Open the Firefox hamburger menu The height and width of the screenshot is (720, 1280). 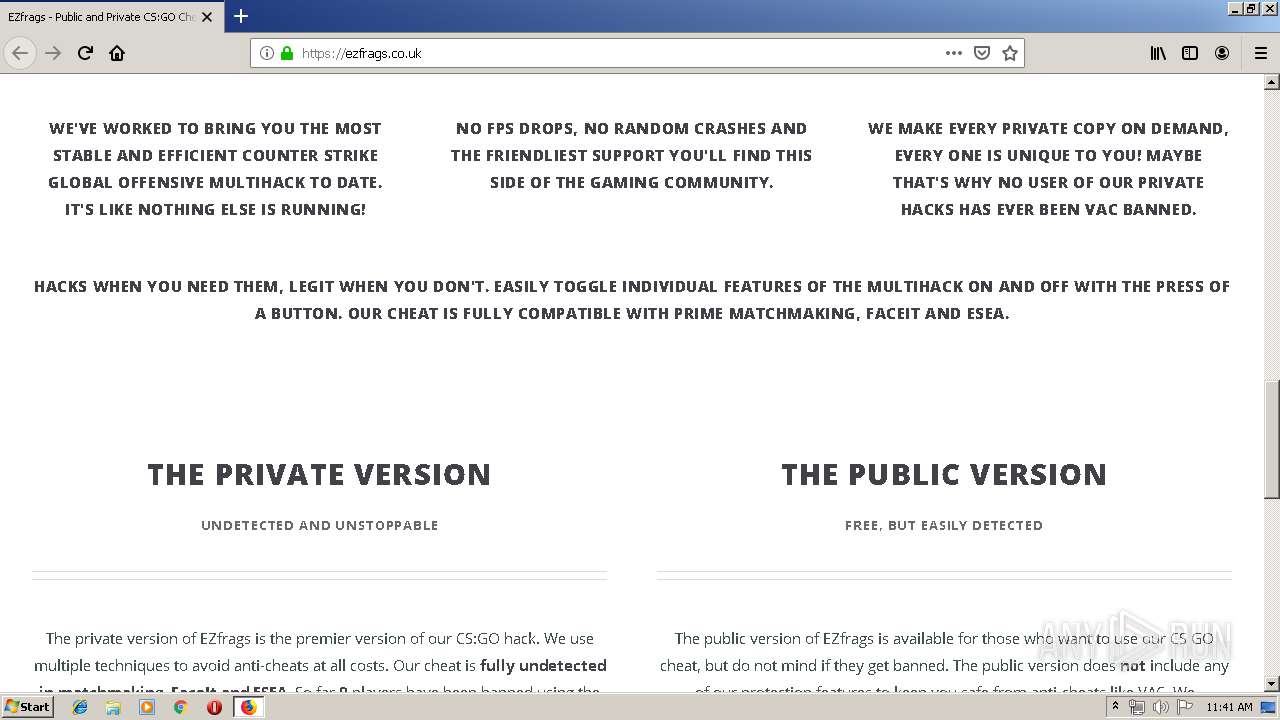point(1261,53)
